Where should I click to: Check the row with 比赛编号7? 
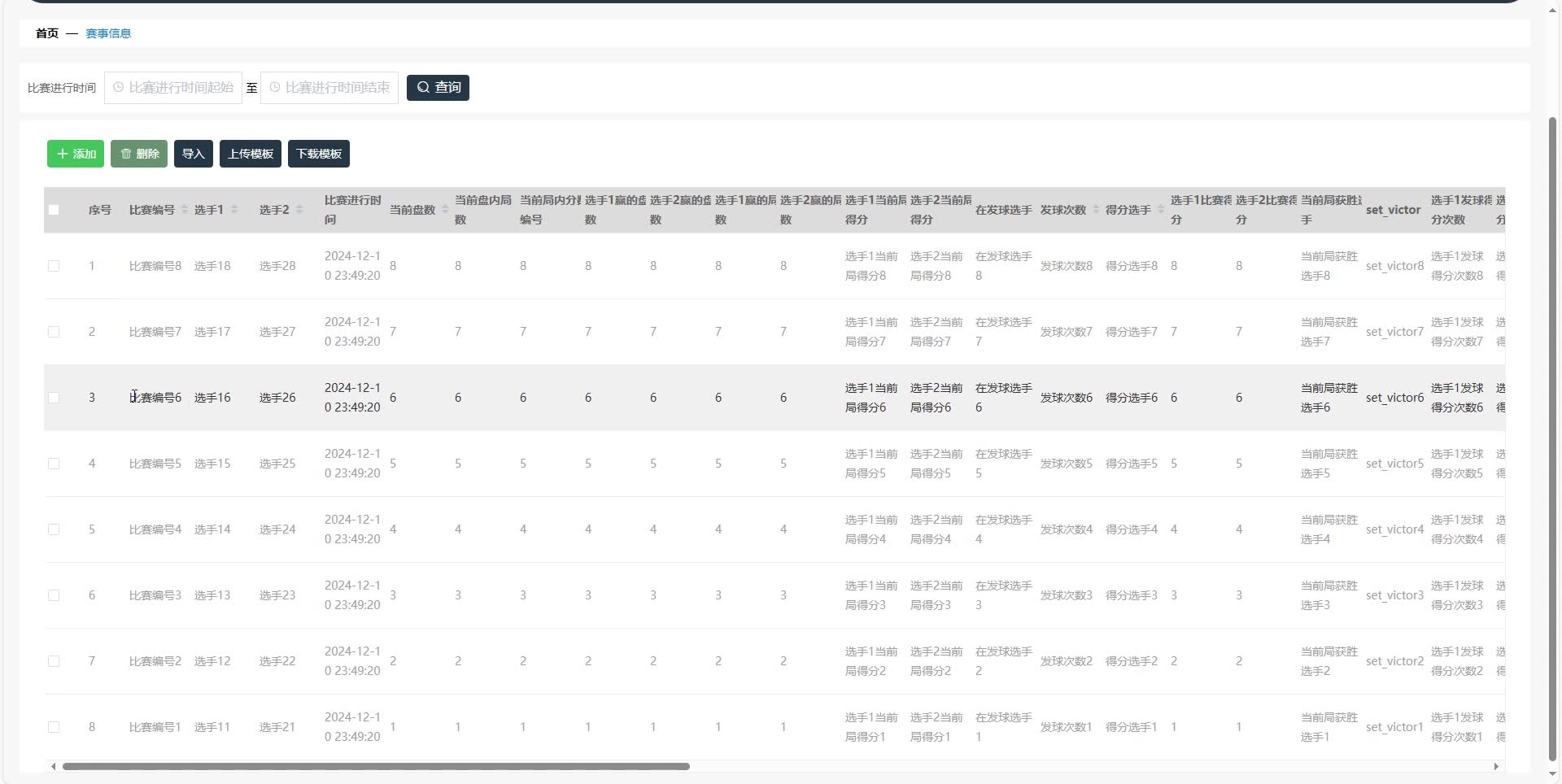[54, 332]
